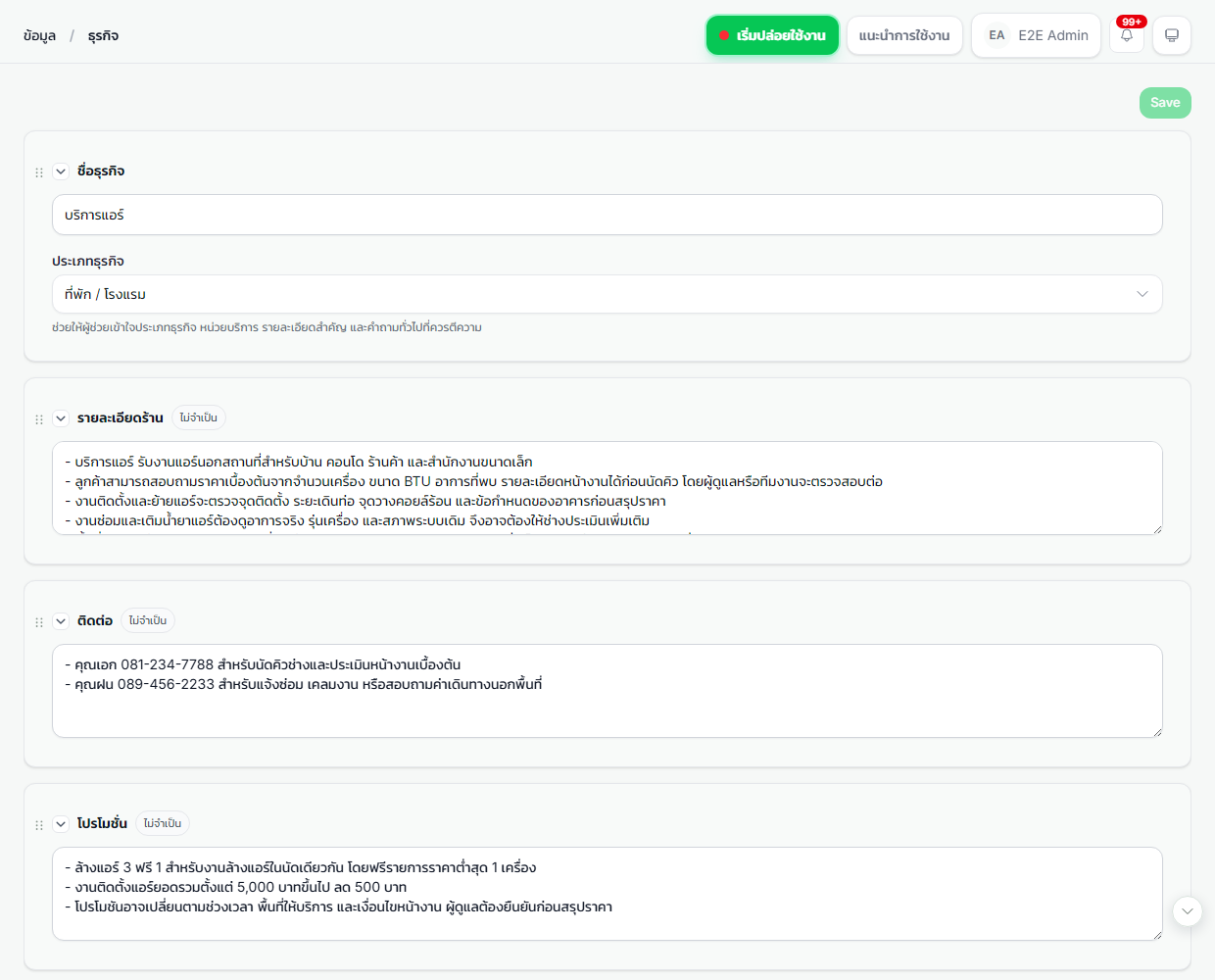Click the EA avatar badge
This screenshot has width=1215, height=980.
[x=996, y=35]
